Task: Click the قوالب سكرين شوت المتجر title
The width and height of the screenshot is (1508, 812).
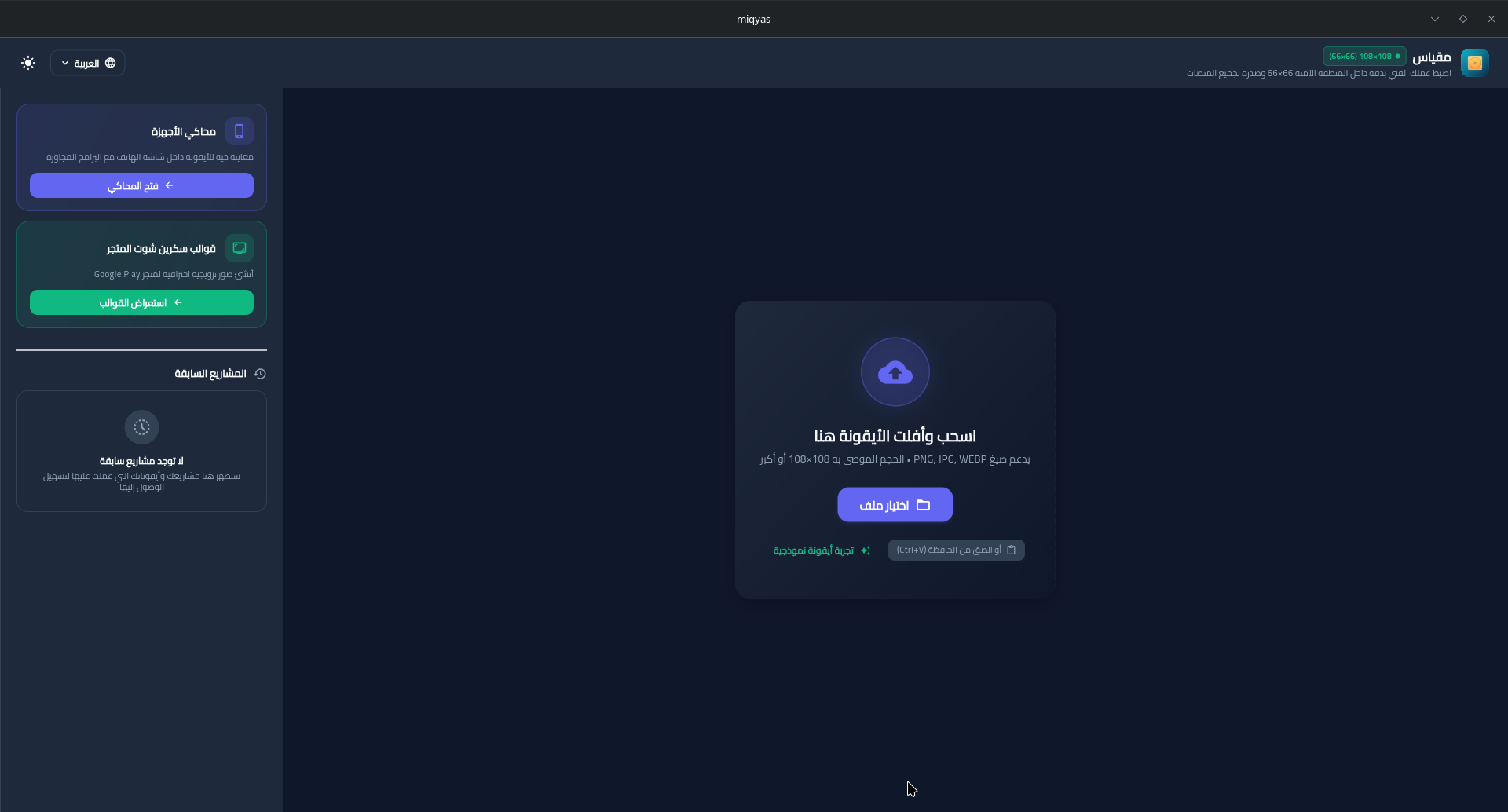Action: 161,249
